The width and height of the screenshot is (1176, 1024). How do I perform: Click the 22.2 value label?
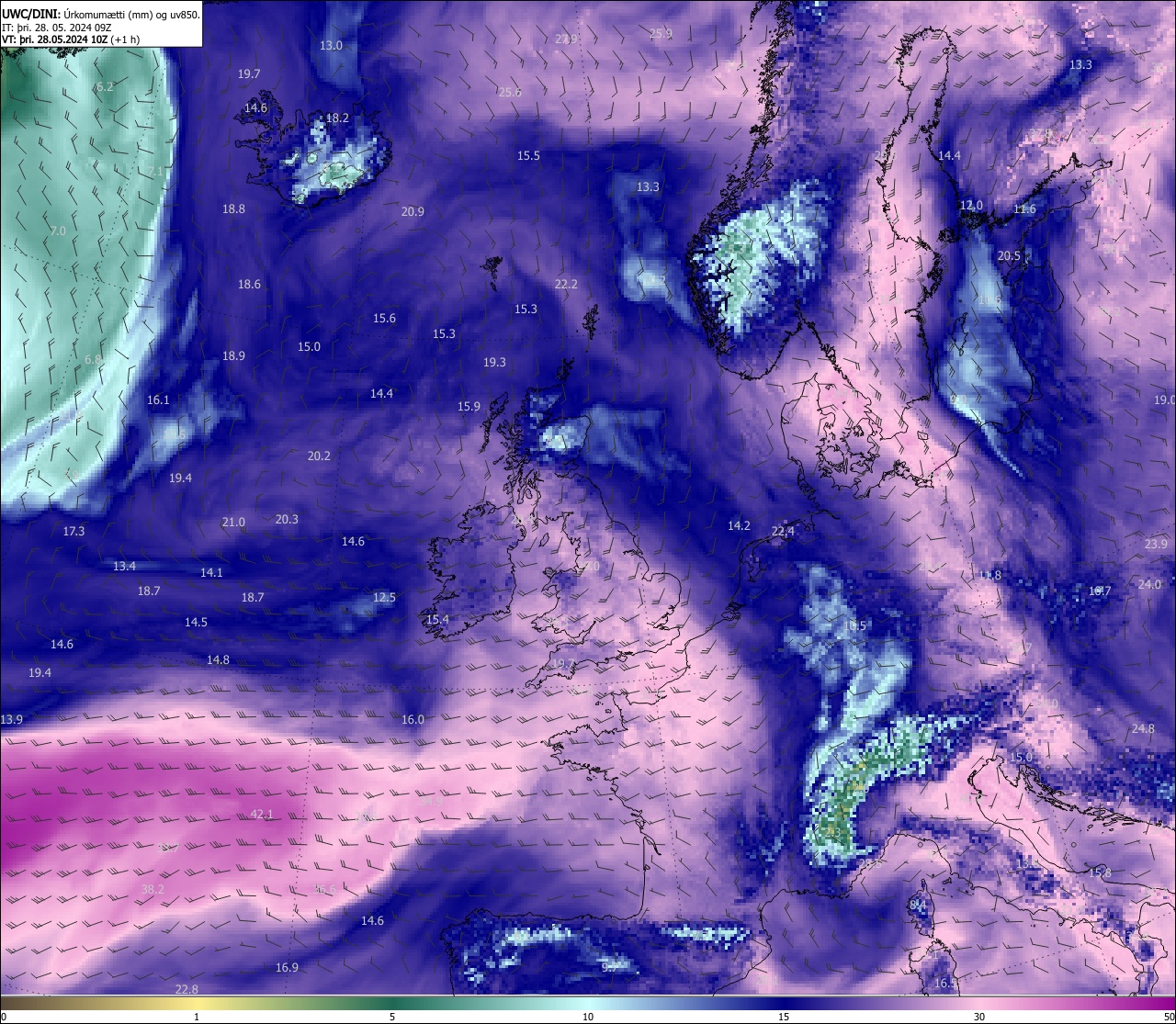[566, 284]
